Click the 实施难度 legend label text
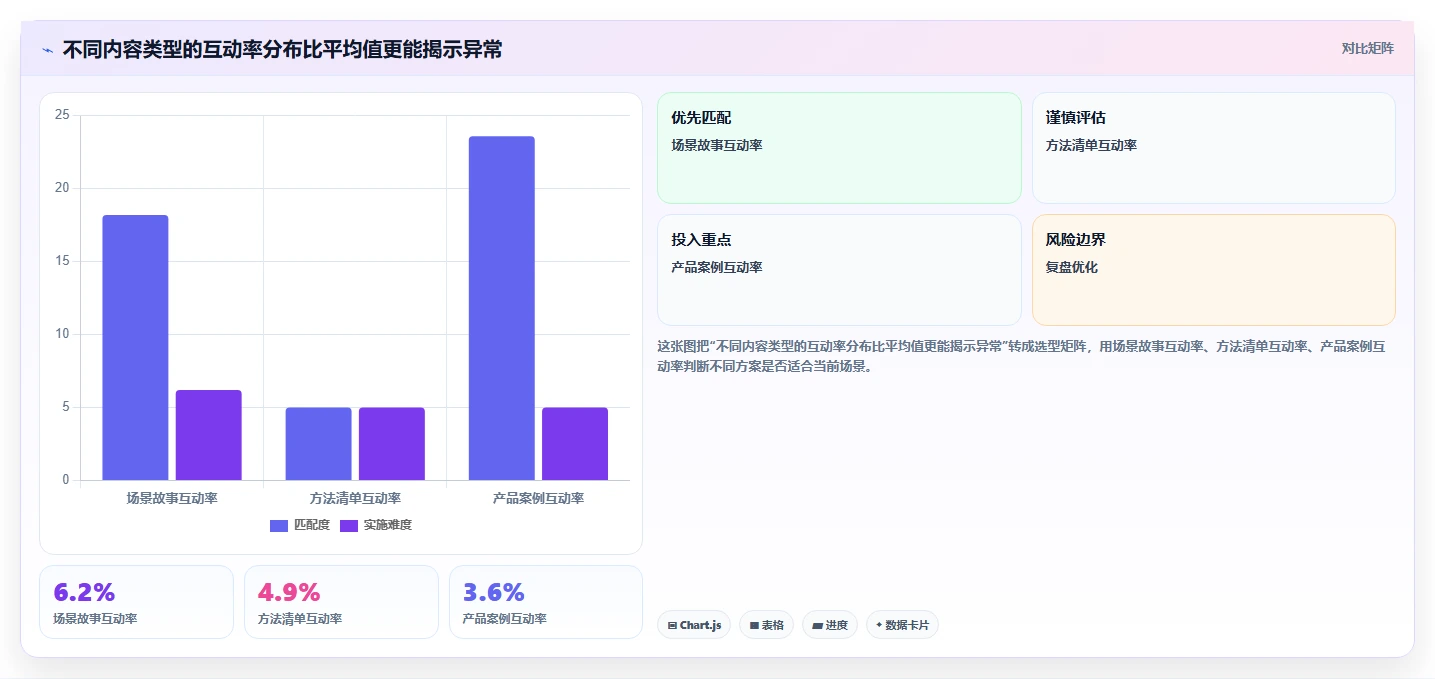 (388, 525)
